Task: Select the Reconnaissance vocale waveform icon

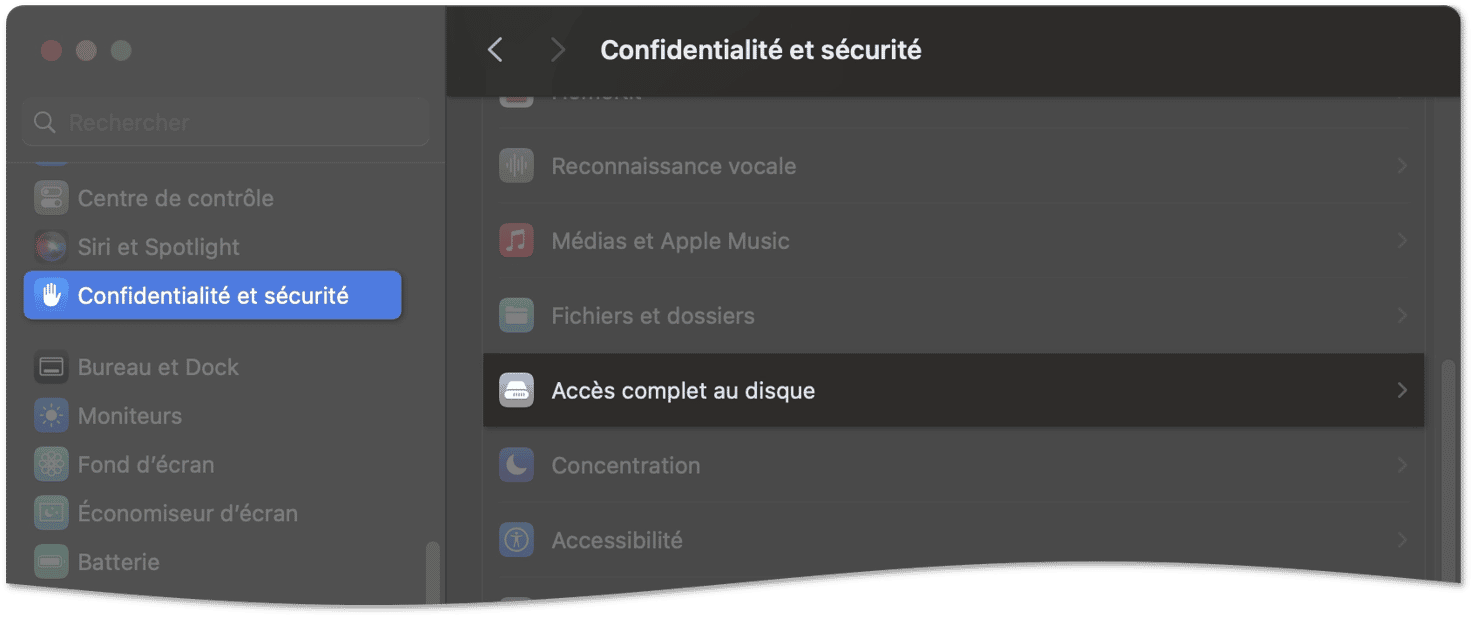Action: click(517, 166)
